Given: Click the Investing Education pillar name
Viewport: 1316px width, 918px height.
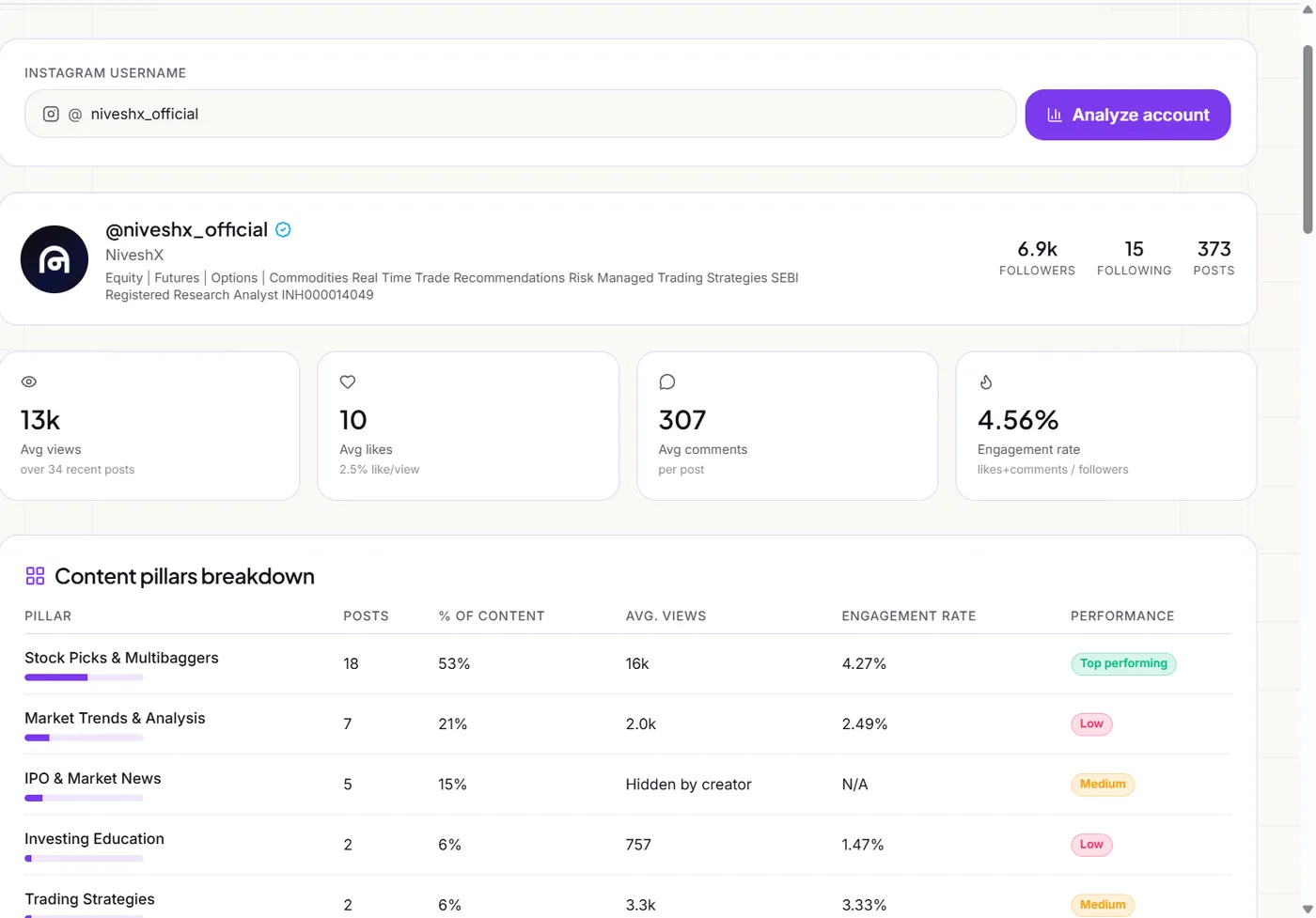Looking at the screenshot, I should [94, 838].
